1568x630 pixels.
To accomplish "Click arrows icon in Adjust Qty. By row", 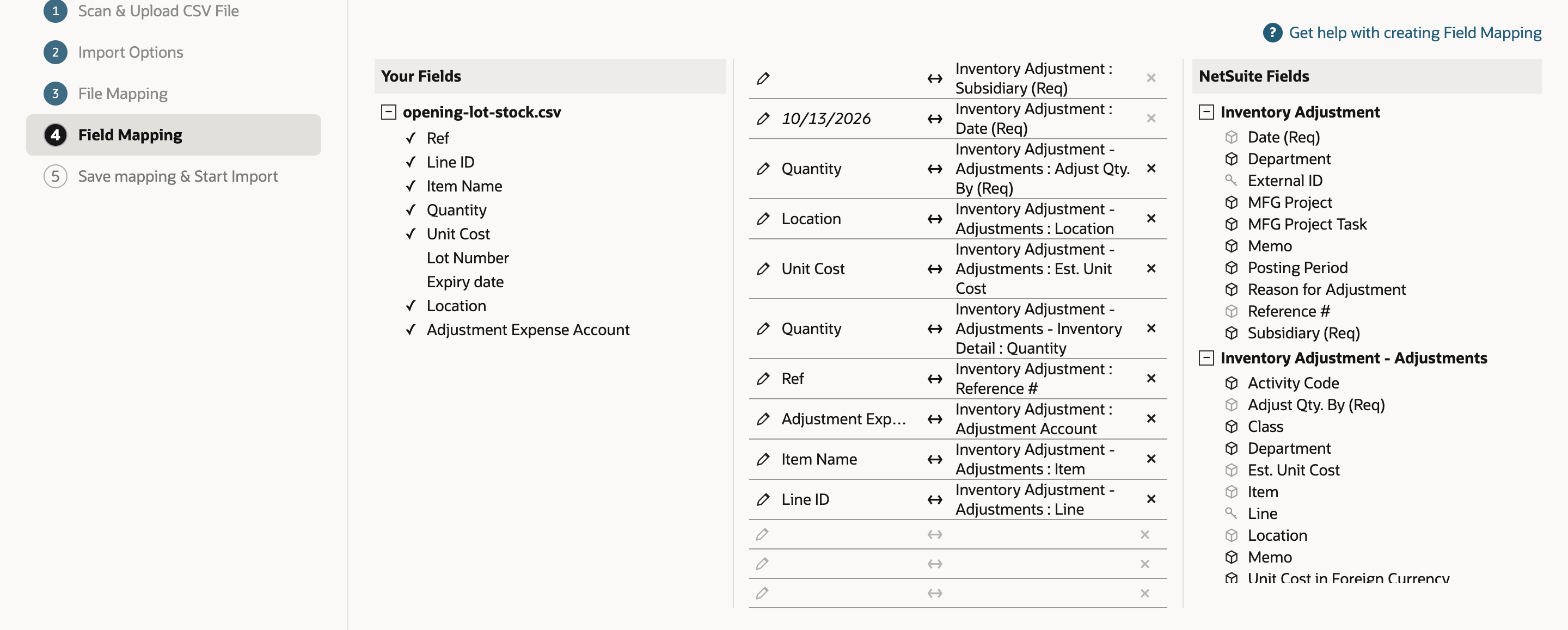I will point(935,169).
